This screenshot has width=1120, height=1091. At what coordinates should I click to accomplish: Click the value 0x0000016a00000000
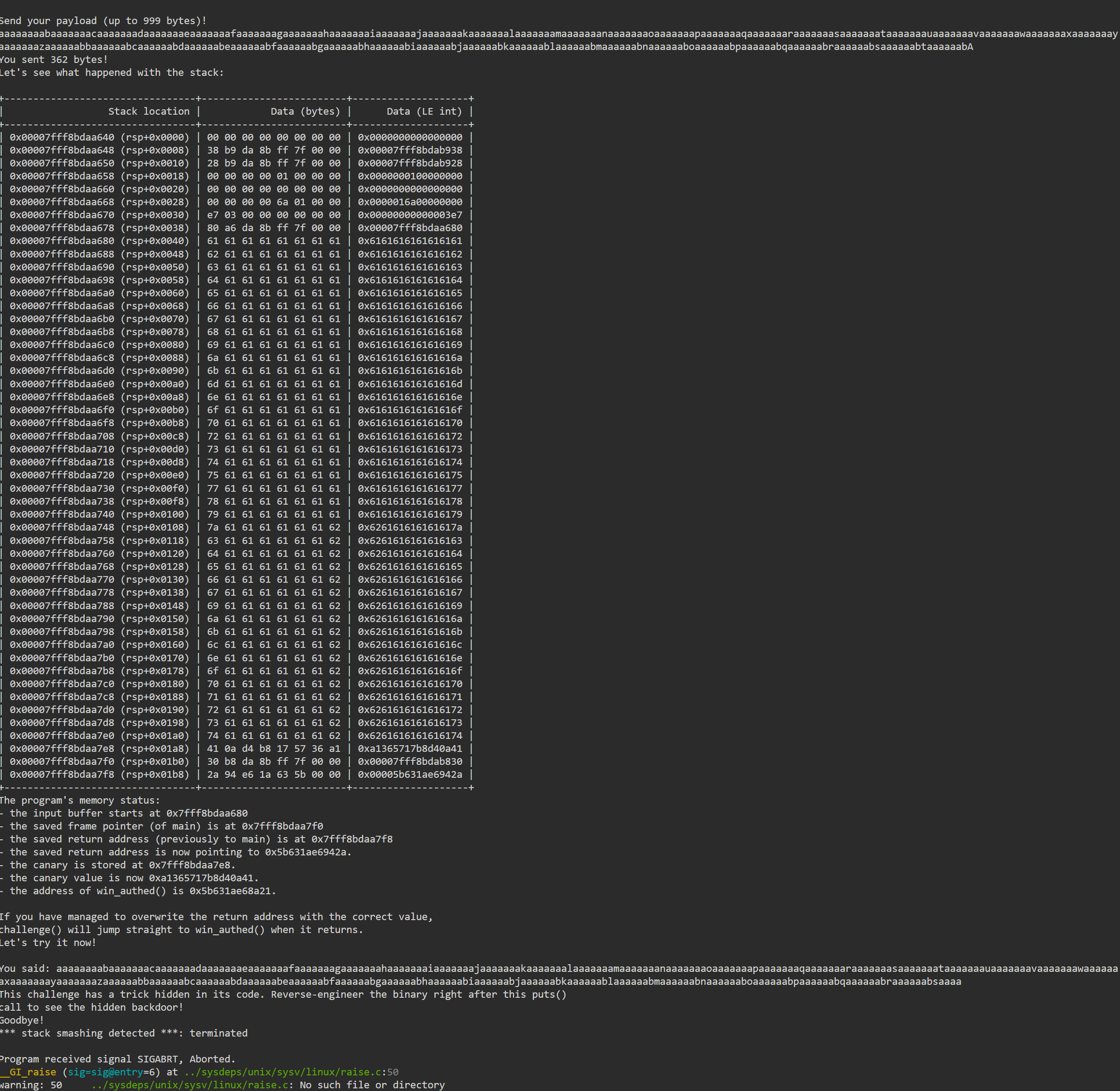(410, 202)
